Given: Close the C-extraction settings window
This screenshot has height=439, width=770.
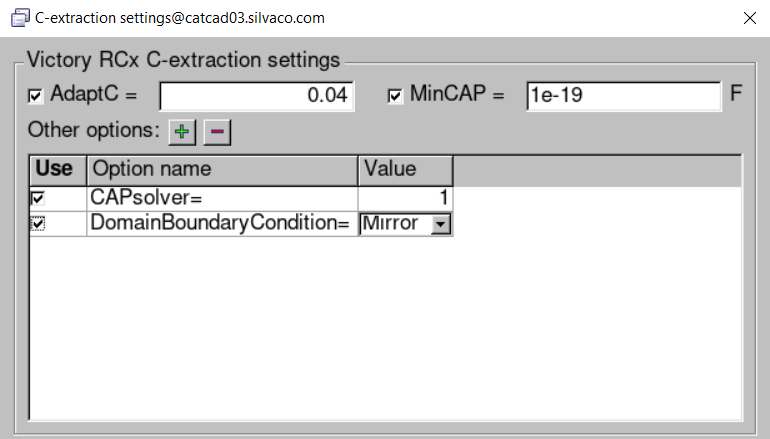Looking at the screenshot, I should click(x=749, y=18).
